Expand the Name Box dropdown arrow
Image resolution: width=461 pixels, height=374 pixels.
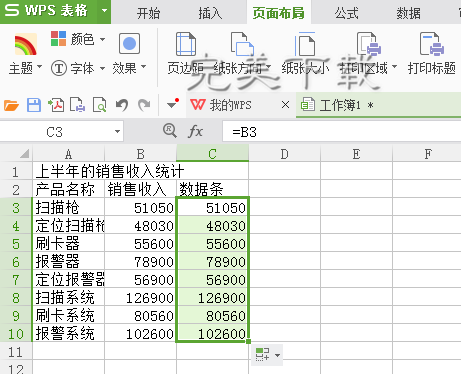[117, 132]
